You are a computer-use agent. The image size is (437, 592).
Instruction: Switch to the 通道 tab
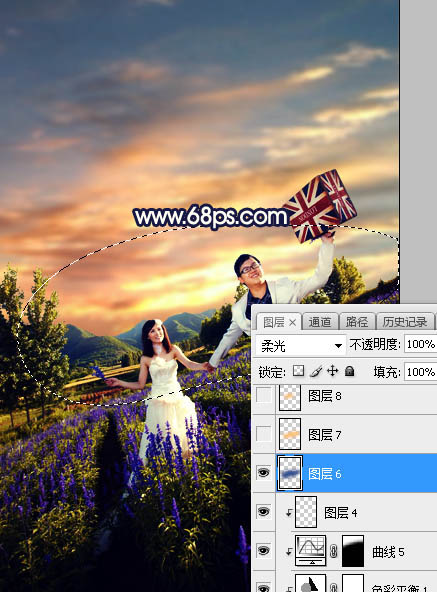[x=320, y=322]
